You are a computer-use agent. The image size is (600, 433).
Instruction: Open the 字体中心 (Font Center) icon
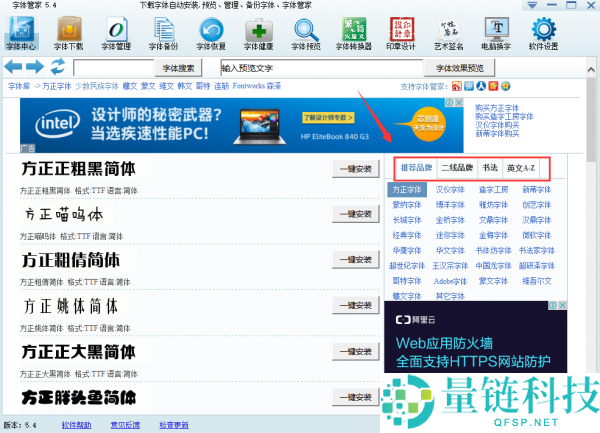(20, 33)
